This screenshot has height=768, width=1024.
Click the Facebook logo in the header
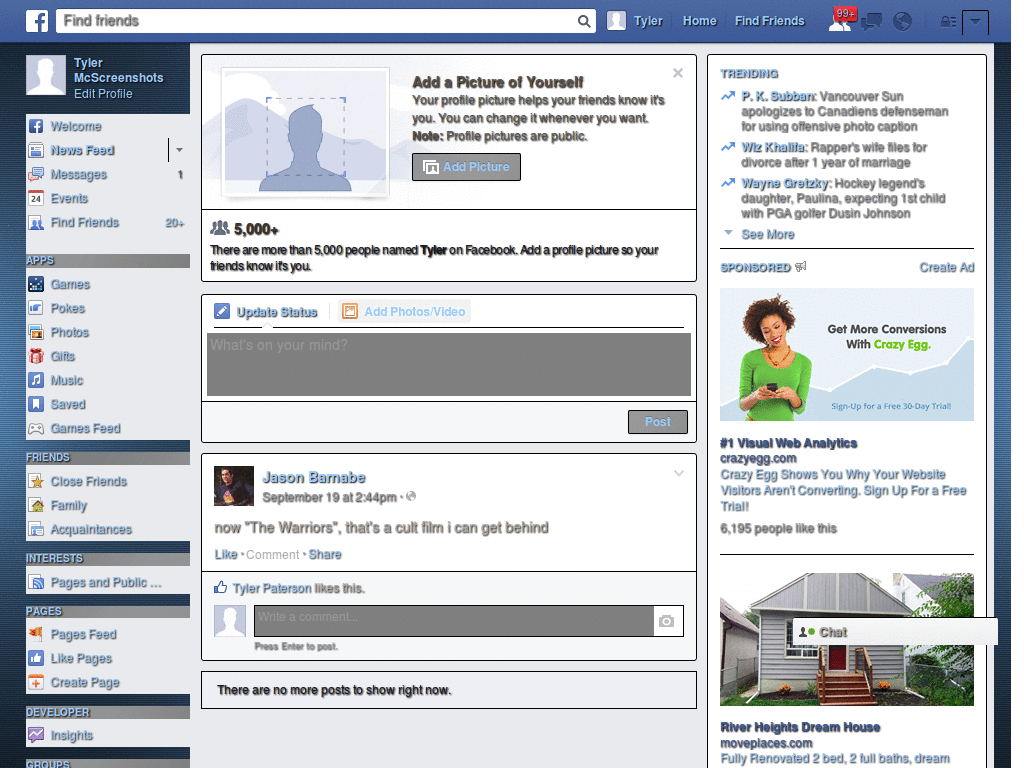point(37,21)
